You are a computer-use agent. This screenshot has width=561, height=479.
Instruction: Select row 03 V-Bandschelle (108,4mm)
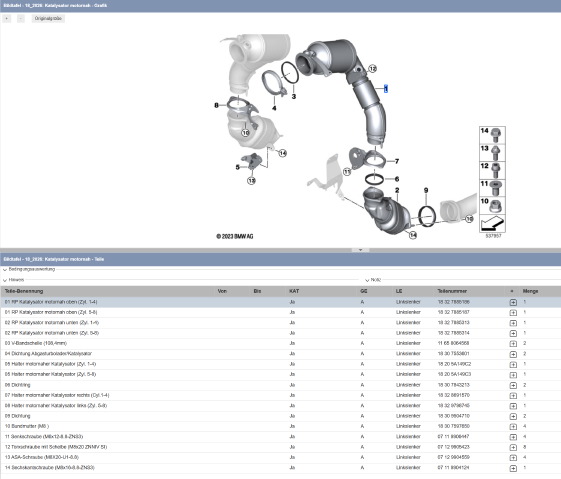(280, 343)
